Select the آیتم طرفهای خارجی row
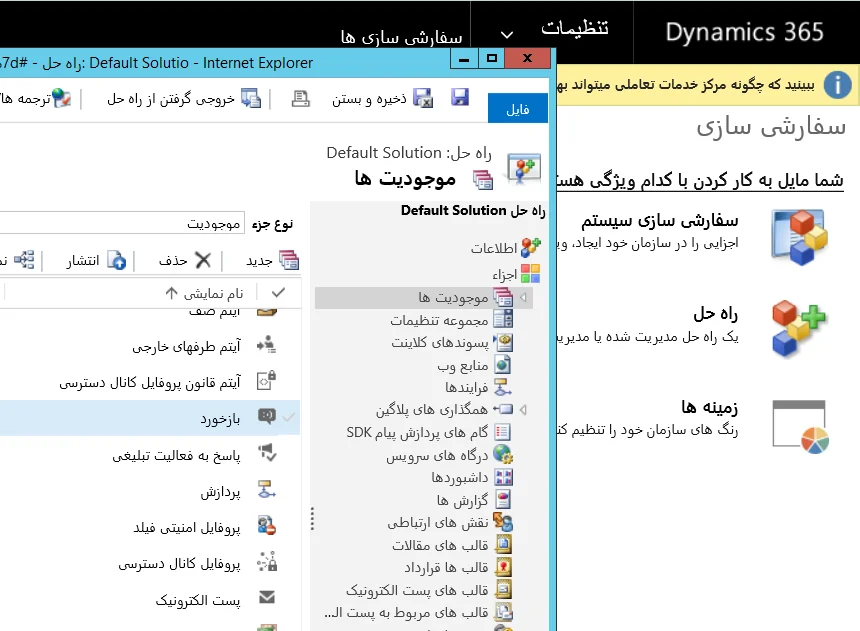Image resolution: width=860 pixels, height=631 pixels. [150, 346]
